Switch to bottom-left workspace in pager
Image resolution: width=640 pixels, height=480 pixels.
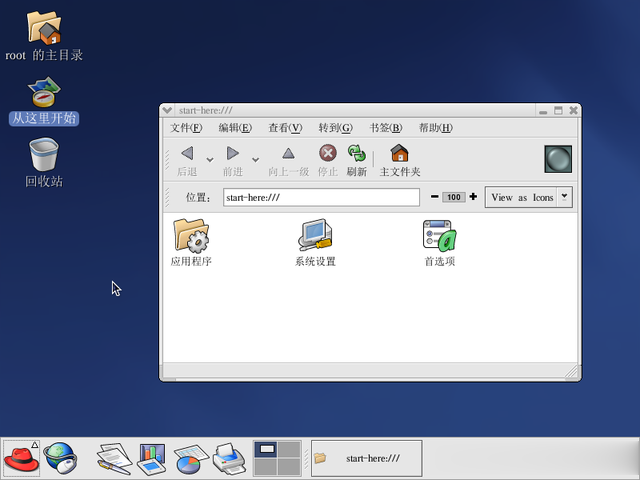(x=265, y=467)
